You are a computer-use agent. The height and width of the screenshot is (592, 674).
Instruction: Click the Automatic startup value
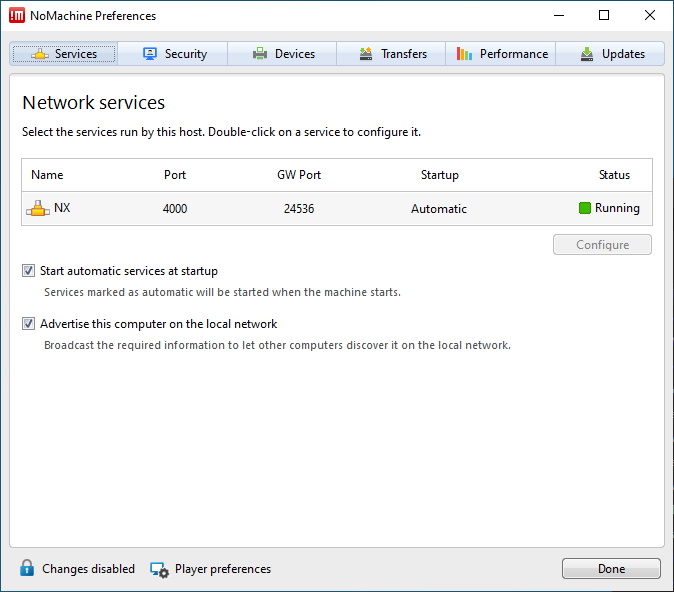click(x=439, y=209)
